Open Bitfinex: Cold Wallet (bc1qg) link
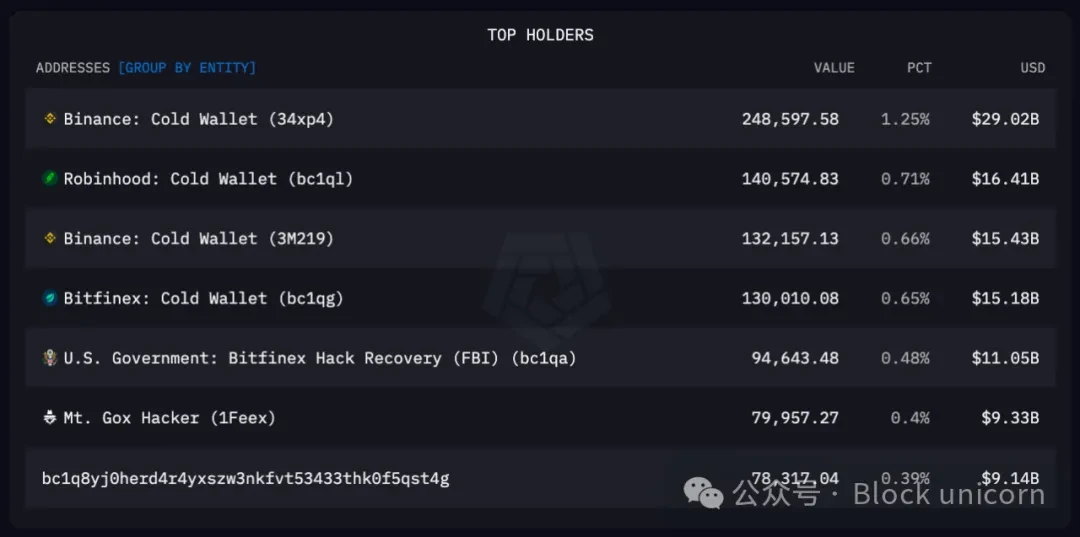 pos(203,299)
